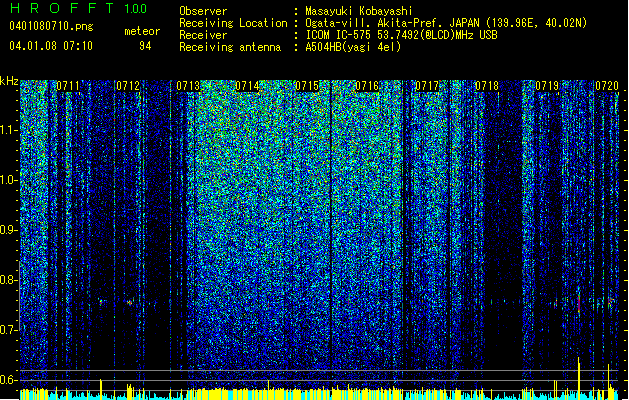Screen dimensions: 629x400
Task: Click the 'Observer' field label
Action: pyautogui.click(x=203, y=11)
